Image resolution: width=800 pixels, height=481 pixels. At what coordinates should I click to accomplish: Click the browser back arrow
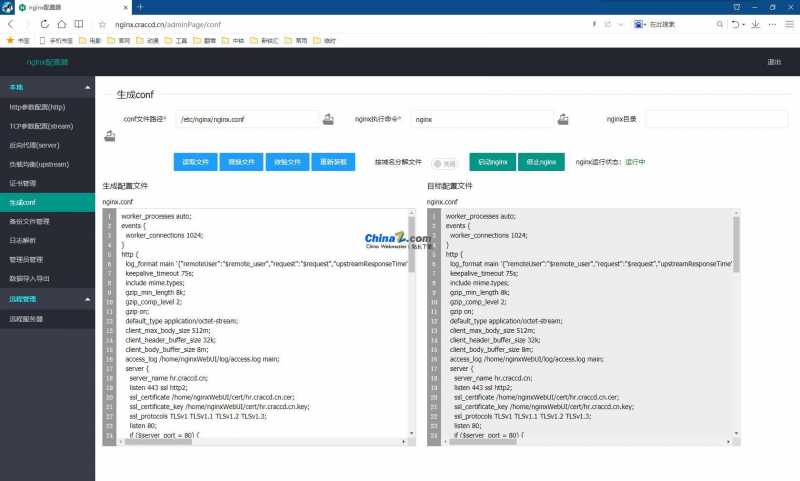[11, 23]
